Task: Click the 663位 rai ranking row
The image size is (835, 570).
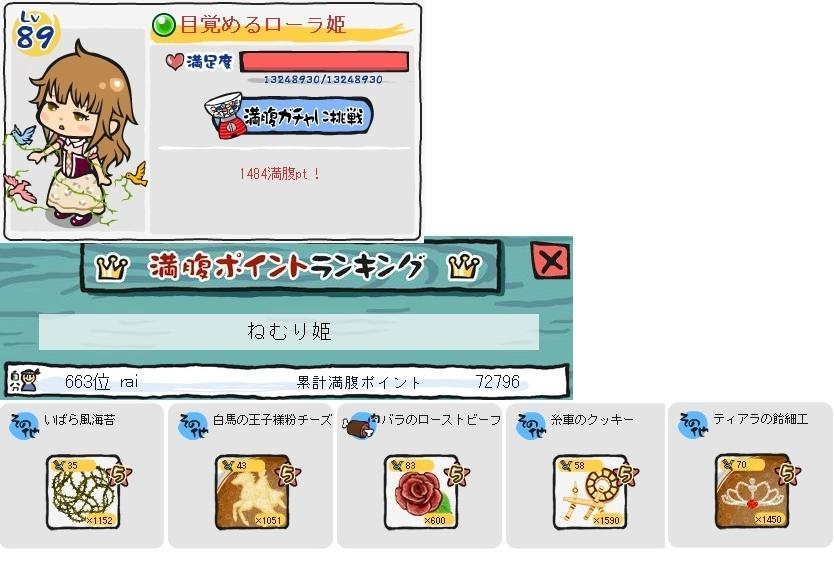Action: click(287, 381)
